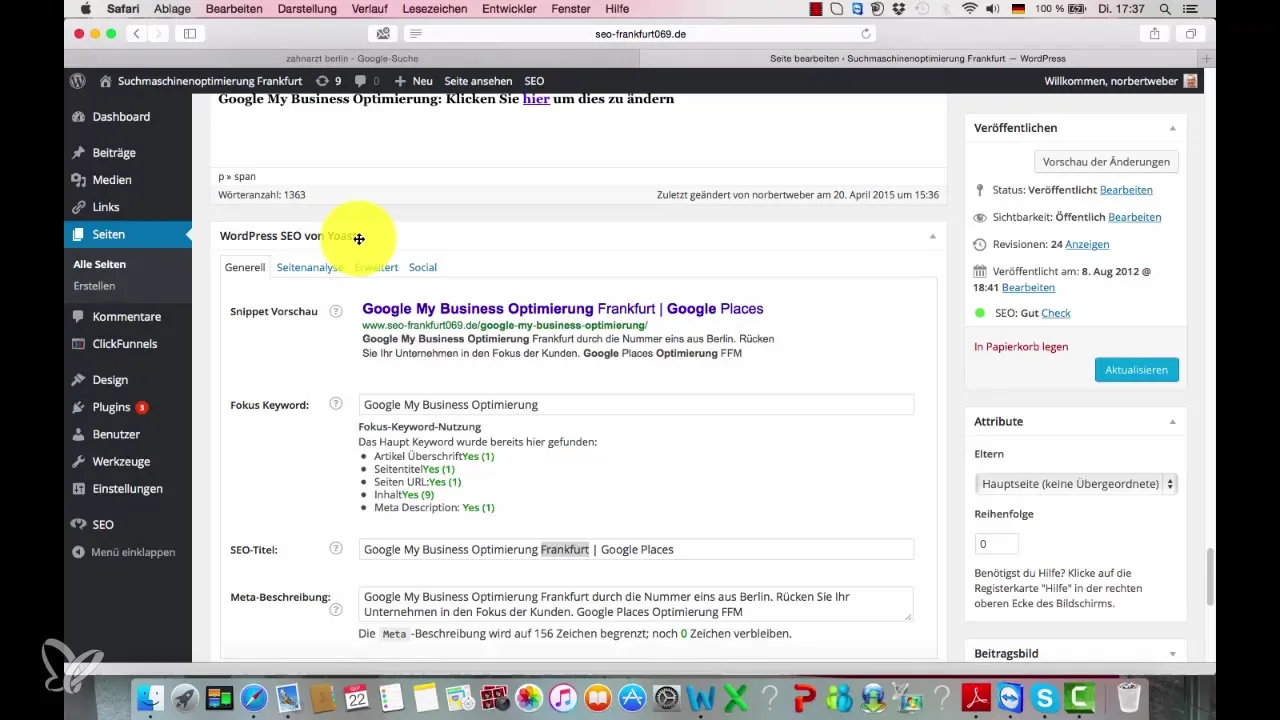The height and width of the screenshot is (720, 1280).
Task: Click into the Fokus Keyword field
Action: [636, 405]
